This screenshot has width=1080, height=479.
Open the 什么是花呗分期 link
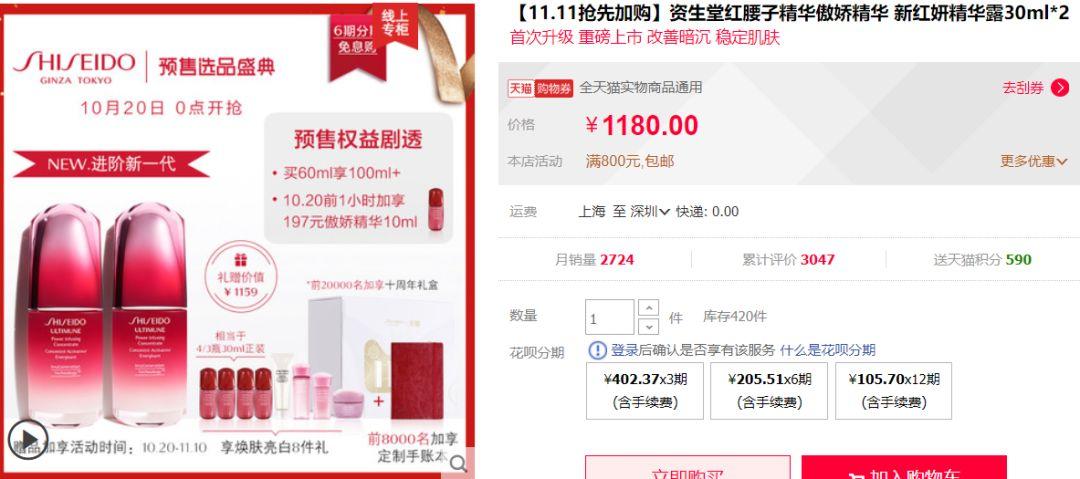click(x=827, y=350)
